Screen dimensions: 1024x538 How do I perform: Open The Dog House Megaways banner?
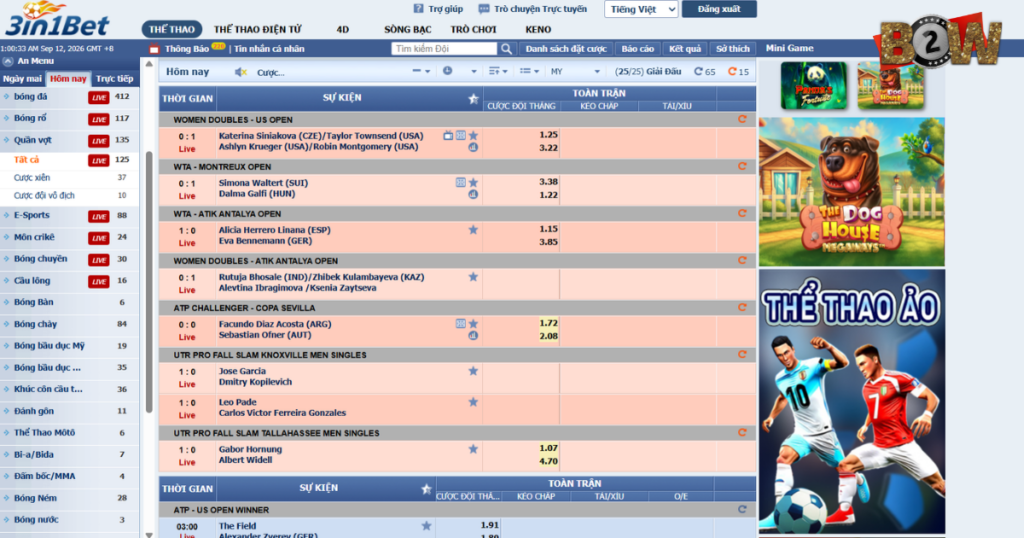852,192
